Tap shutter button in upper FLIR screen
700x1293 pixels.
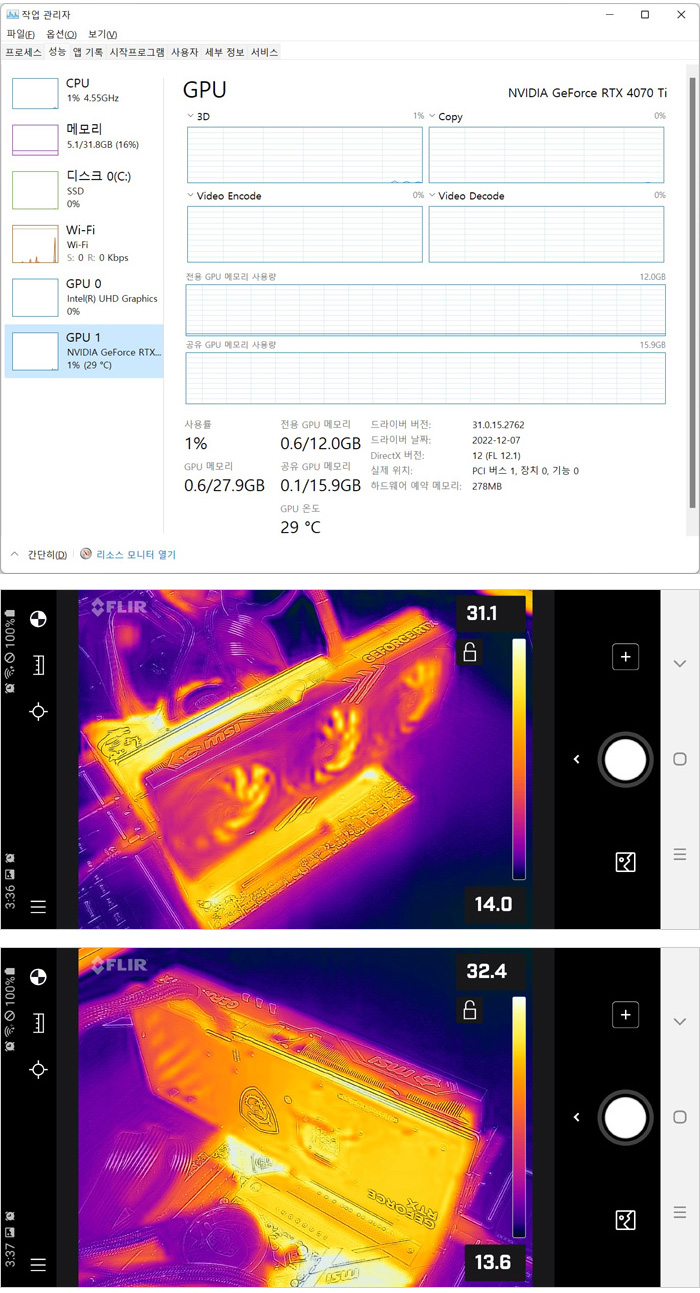click(x=626, y=761)
